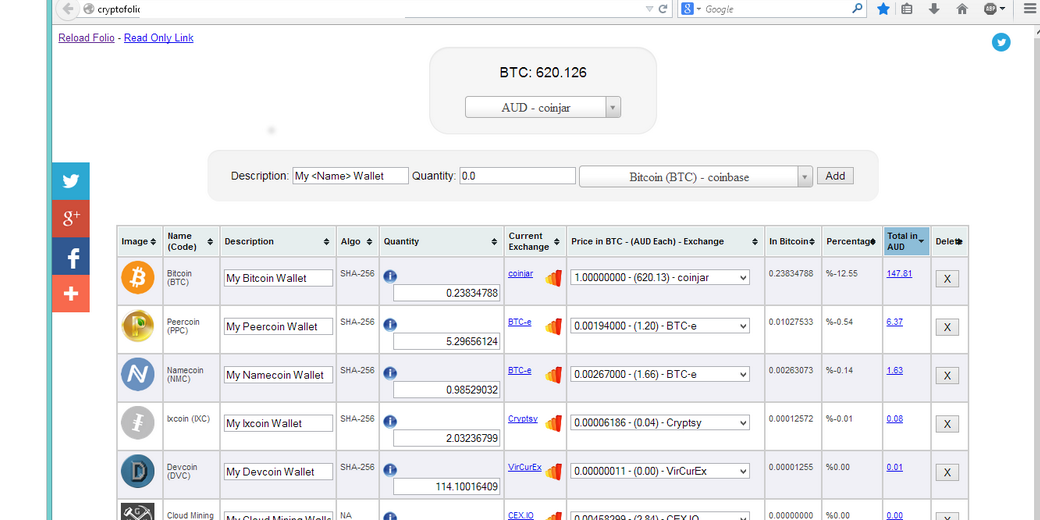Viewport: 1040px width, 520px height.
Task: Open chart icon next to Cryptsy
Action: pos(553,423)
